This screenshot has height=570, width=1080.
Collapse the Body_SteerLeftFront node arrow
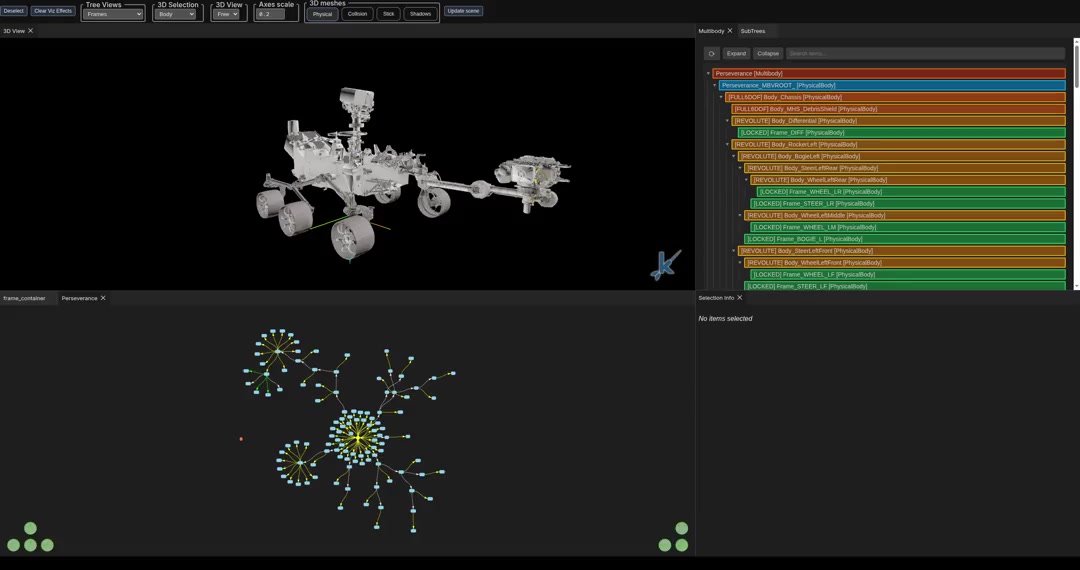734,251
